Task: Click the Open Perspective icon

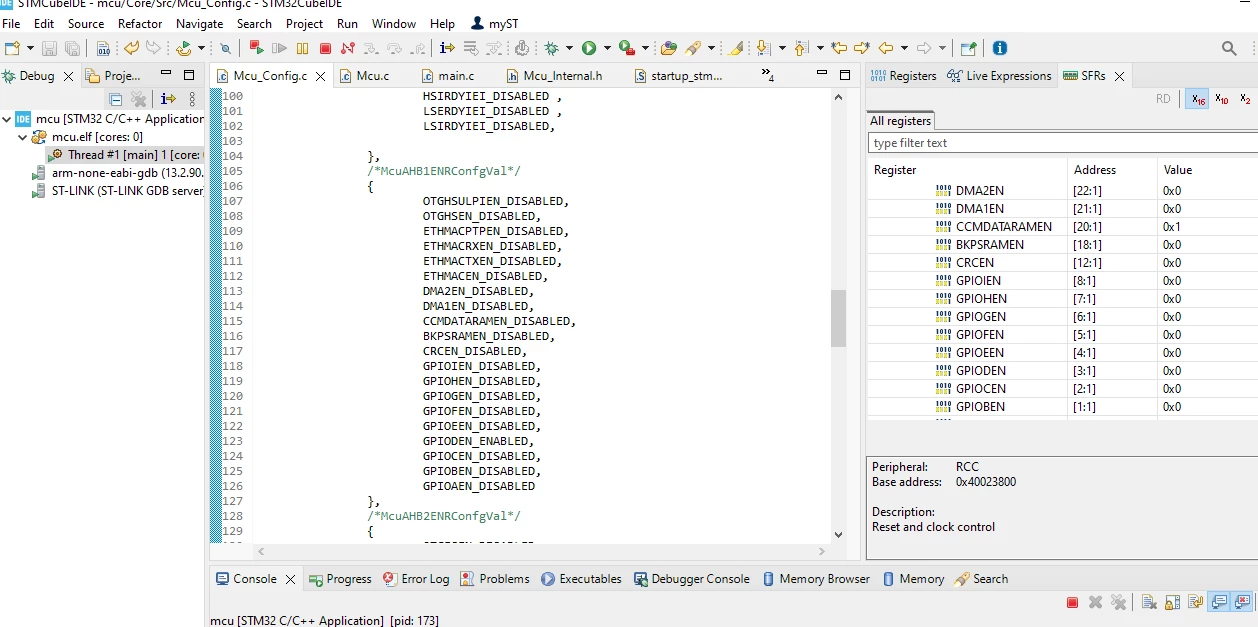Action: click(969, 48)
